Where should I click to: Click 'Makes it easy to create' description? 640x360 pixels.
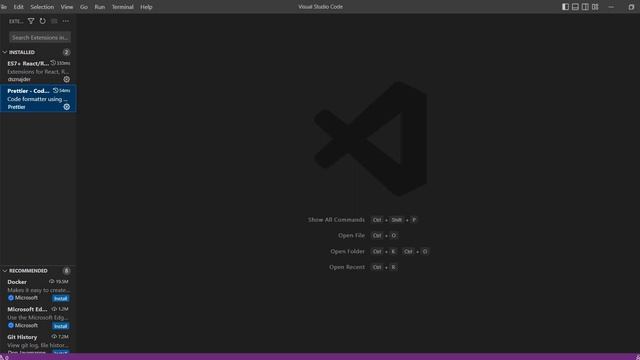coord(39,290)
